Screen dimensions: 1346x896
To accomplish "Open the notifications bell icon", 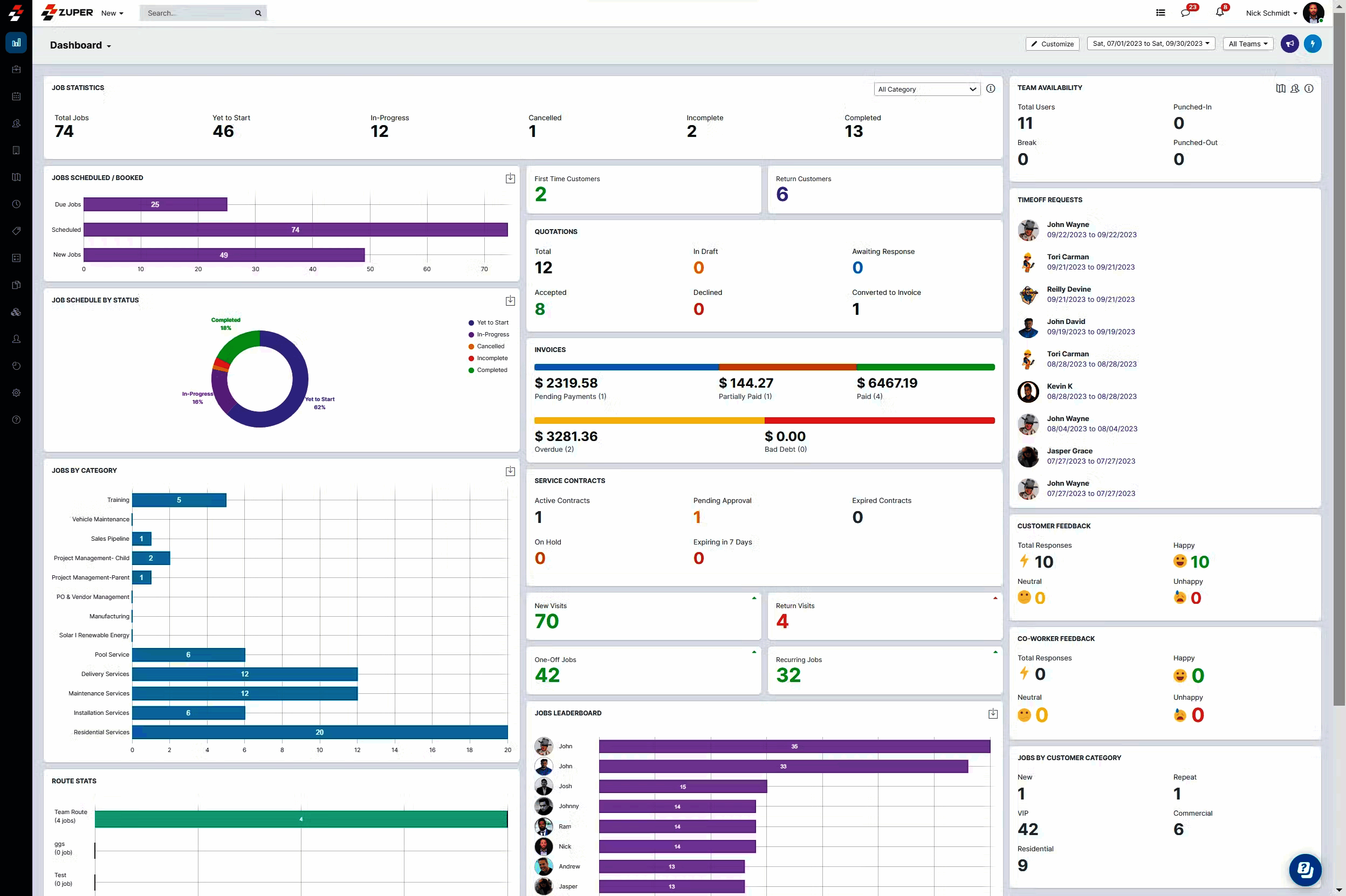I will (x=1220, y=12).
